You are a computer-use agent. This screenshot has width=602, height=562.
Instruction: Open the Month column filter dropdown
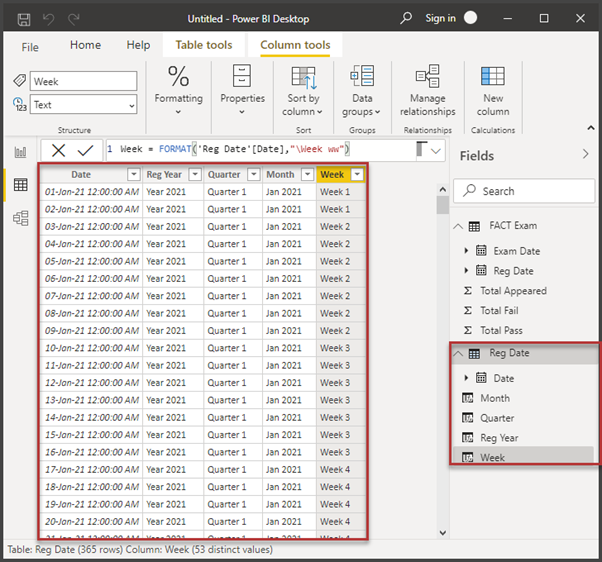pos(308,175)
